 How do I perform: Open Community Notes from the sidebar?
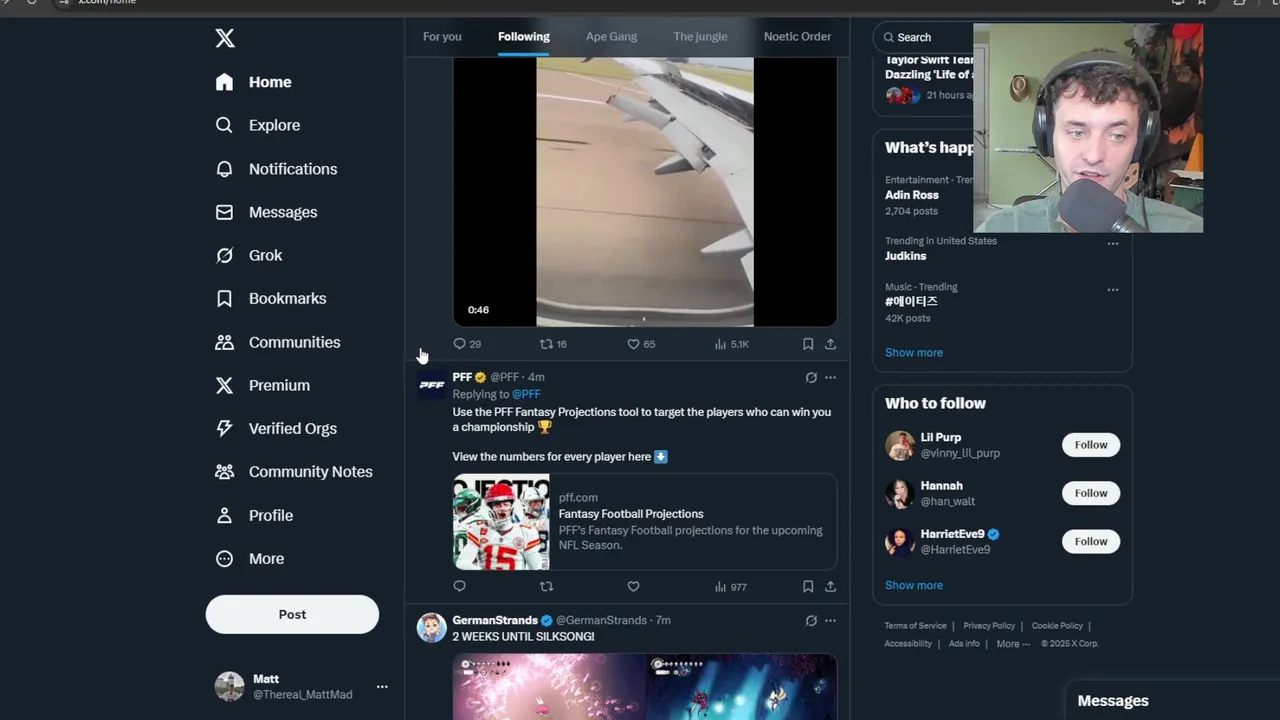(294, 471)
